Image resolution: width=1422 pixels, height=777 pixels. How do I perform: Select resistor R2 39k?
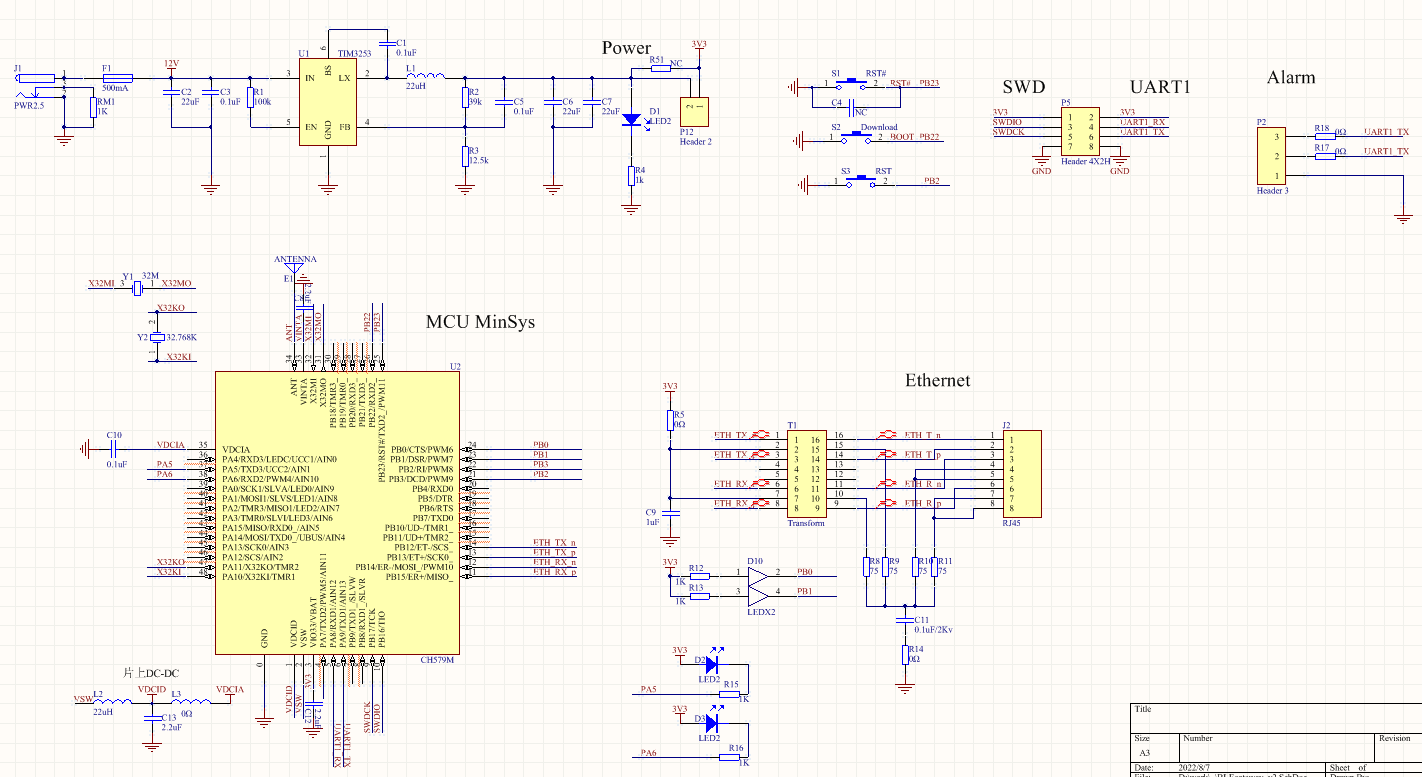[x=463, y=97]
